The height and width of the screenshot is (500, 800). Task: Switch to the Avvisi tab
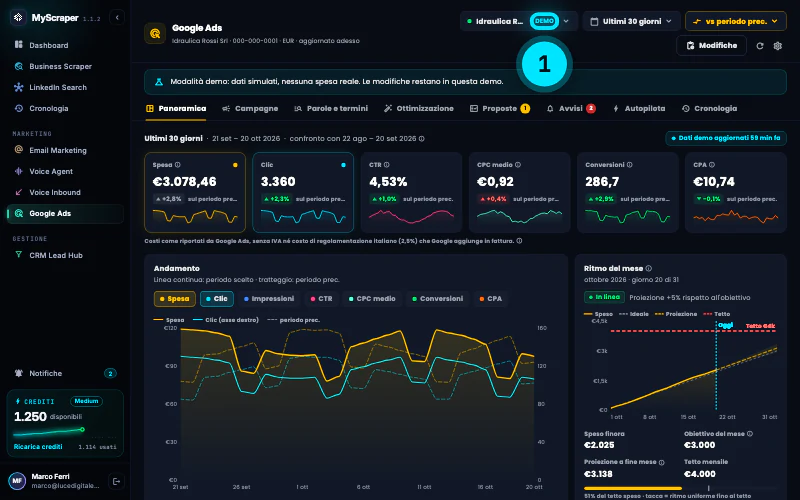pos(571,109)
